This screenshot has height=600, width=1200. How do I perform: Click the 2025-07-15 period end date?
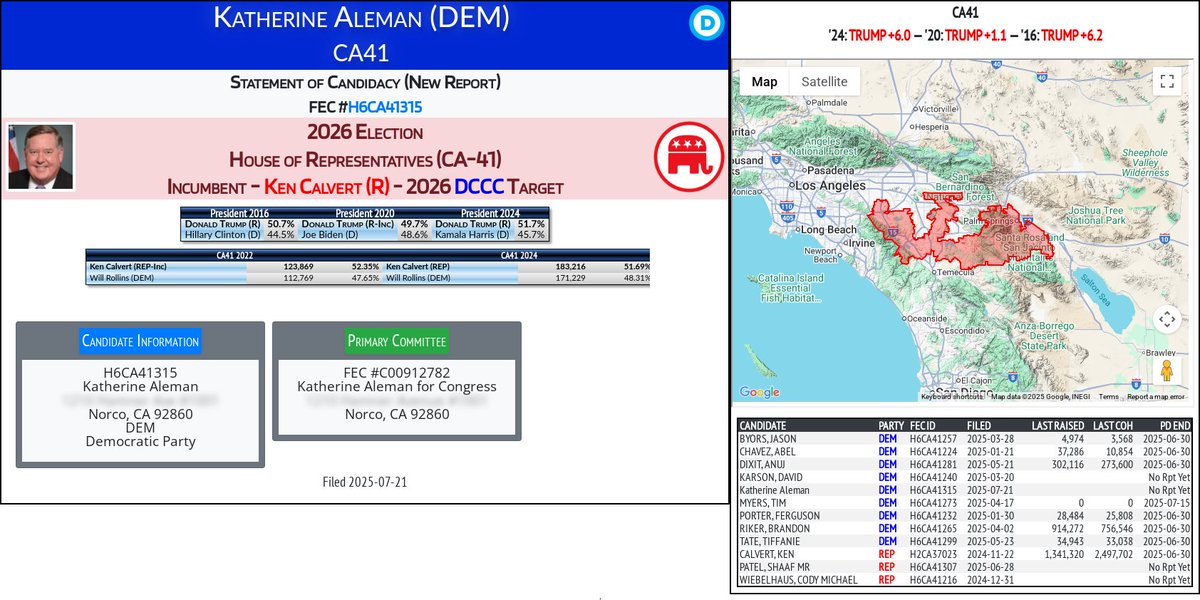pos(1166,503)
